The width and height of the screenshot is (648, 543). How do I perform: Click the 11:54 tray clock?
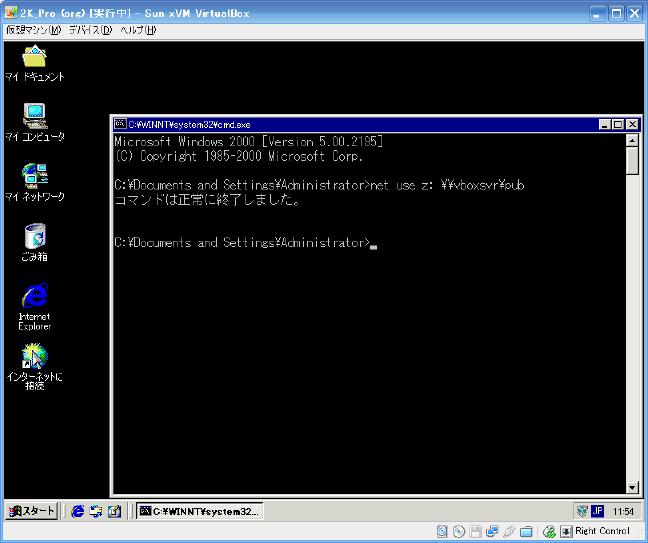point(623,512)
